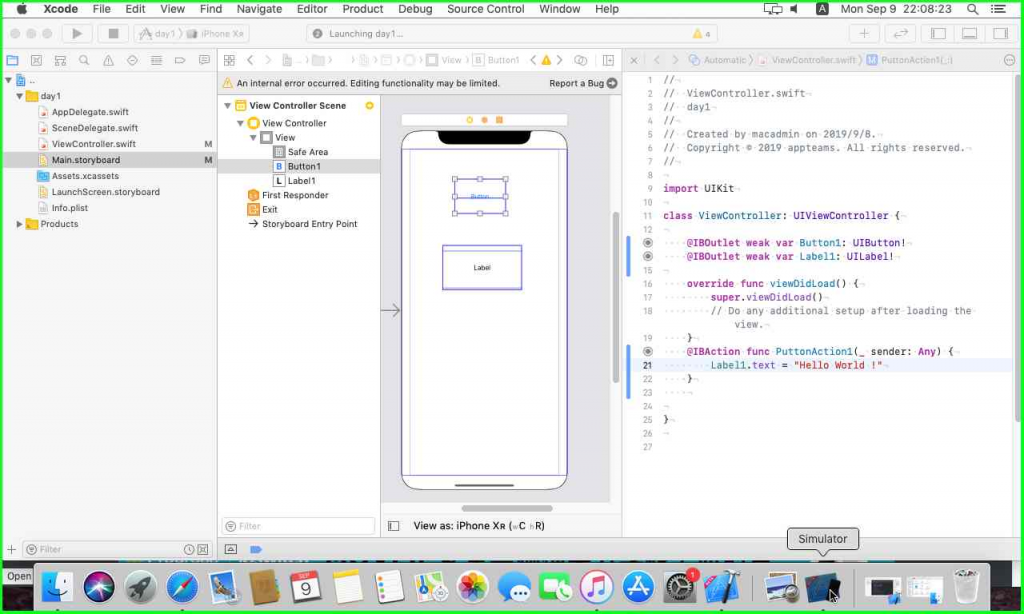
Task: Open the Xcode application menu
Action: [x=61, y=9]
